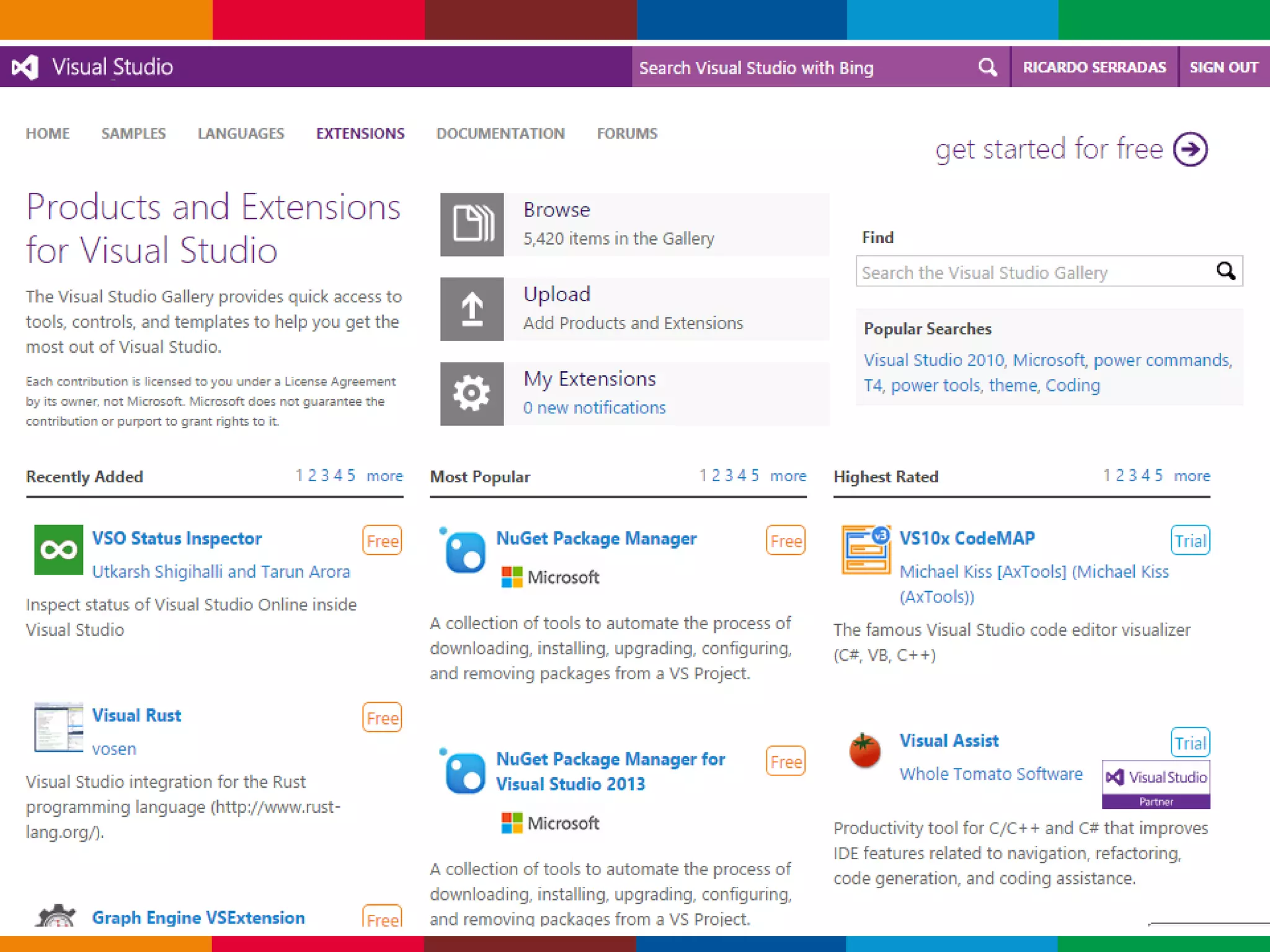Screen dimensions: 1270x952
Task: Click the NuGet for Visual Studio 2013 icon
Action: click(x=463, y=771)
